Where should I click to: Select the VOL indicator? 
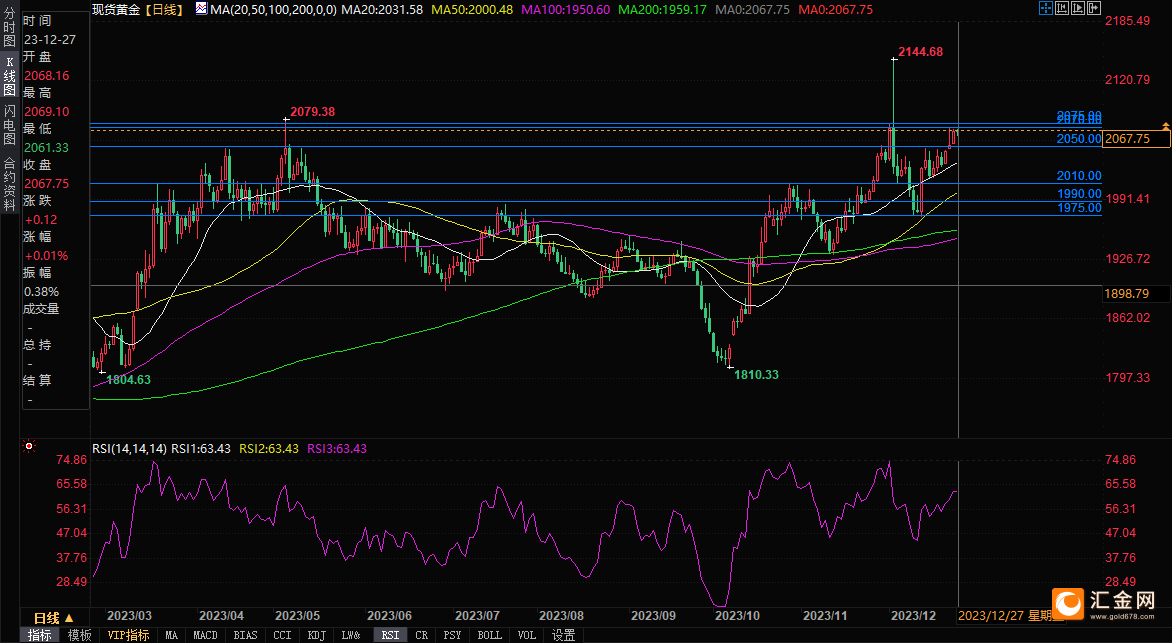click(x=526, y=635)
